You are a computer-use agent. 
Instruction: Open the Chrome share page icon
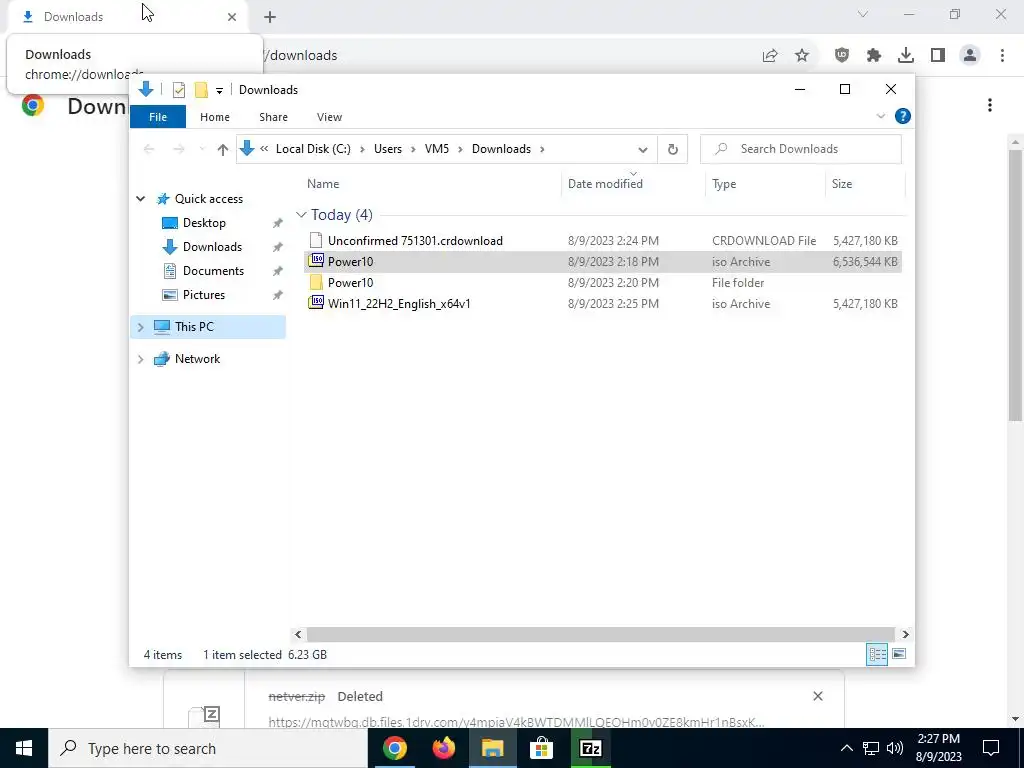[770, 56]
